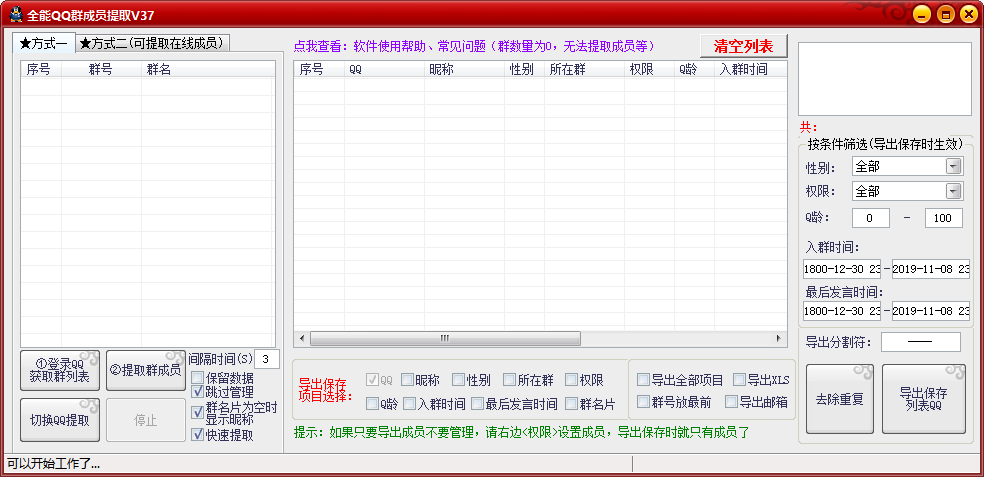984x477 pixels.
Task: Click the member list scrollbar right arrow
Action: (x=779, y=338)
